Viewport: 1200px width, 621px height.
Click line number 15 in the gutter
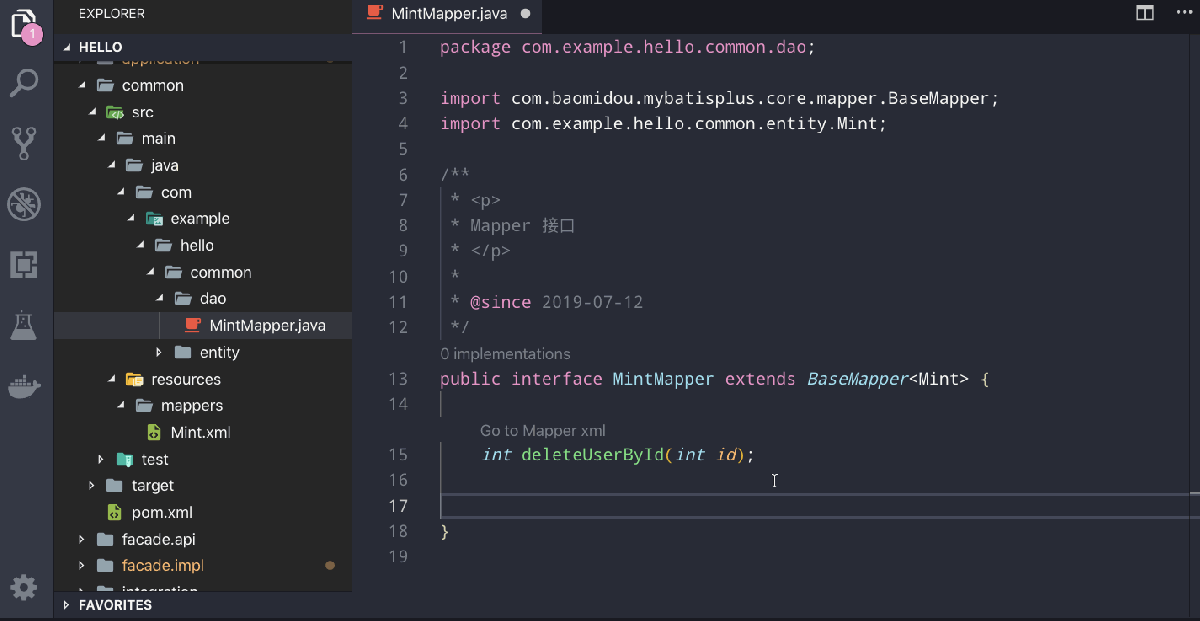coord(399,454)
